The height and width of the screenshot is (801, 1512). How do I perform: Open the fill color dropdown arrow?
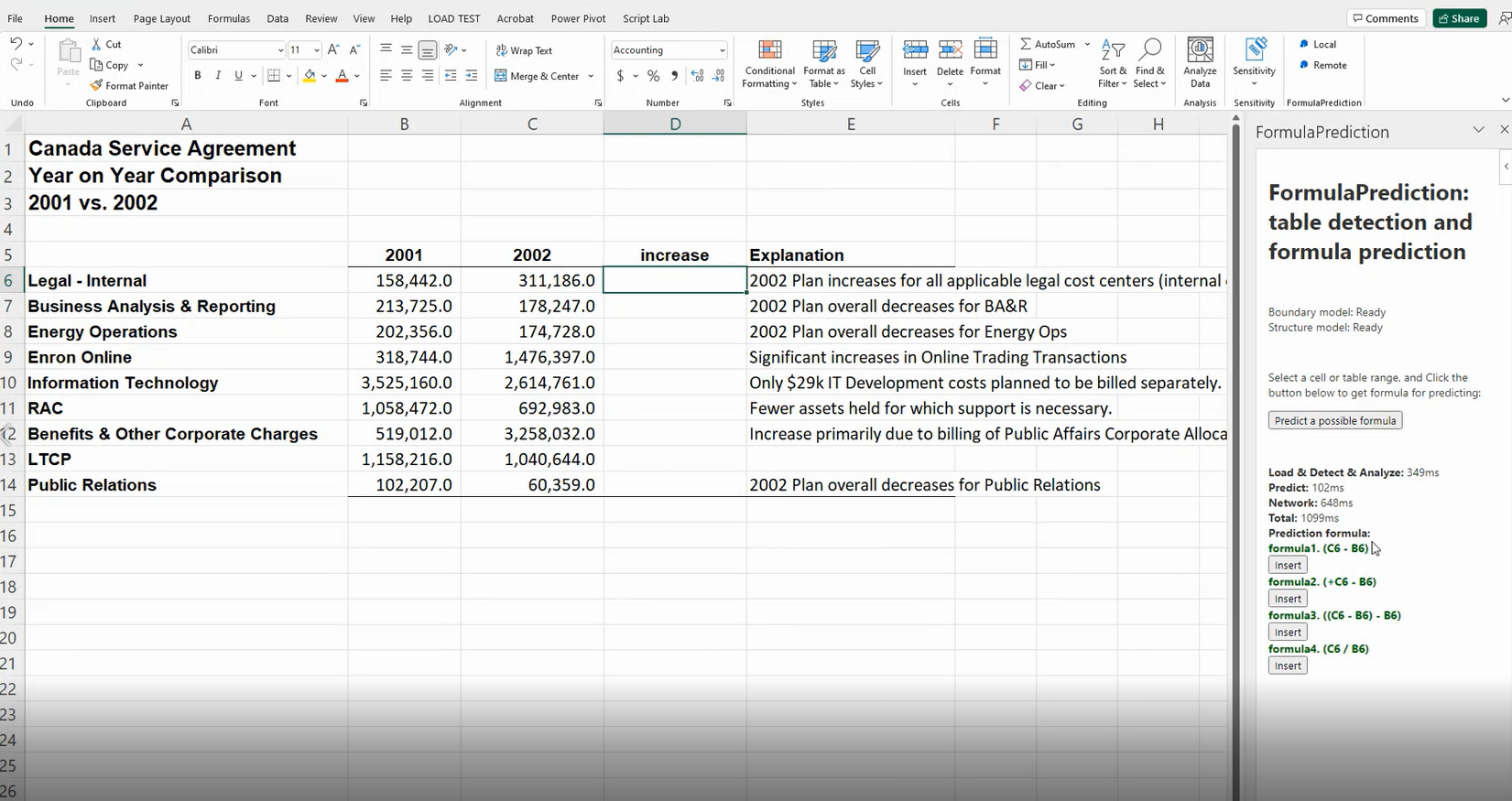pos(324,76)
